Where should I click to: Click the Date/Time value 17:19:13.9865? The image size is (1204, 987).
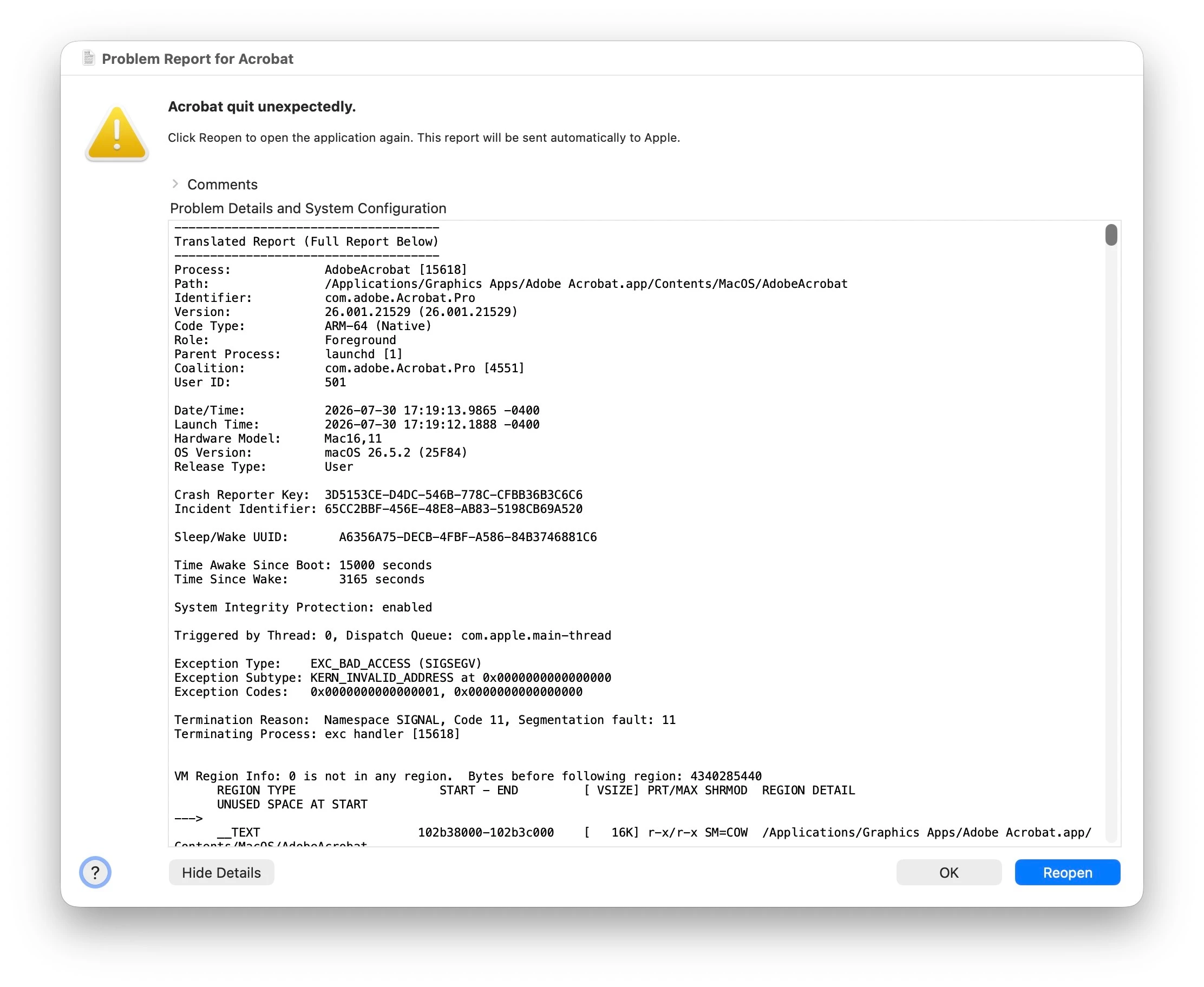tap(432, 411)
